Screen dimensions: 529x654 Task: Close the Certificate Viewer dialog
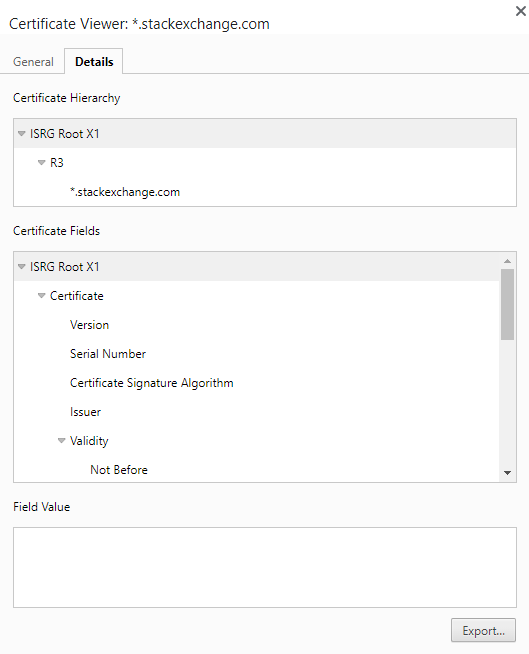[x=521, y=11]
